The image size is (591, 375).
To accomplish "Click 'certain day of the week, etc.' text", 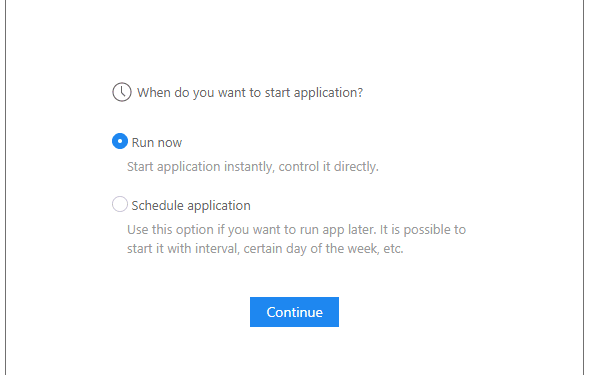I will pos(323,249).
